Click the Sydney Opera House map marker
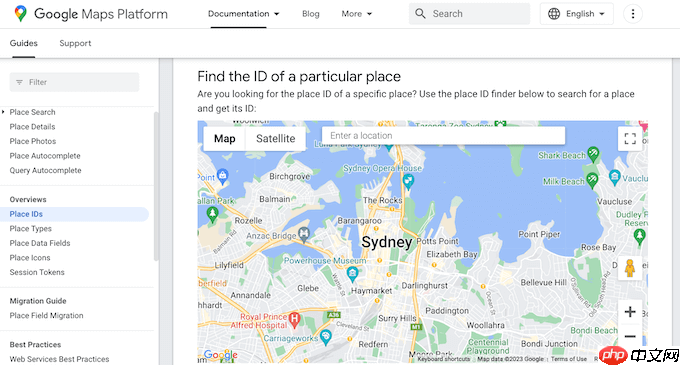Image resolution: width=680 pixels, height=365 pixels. click(x=408, y=181)
